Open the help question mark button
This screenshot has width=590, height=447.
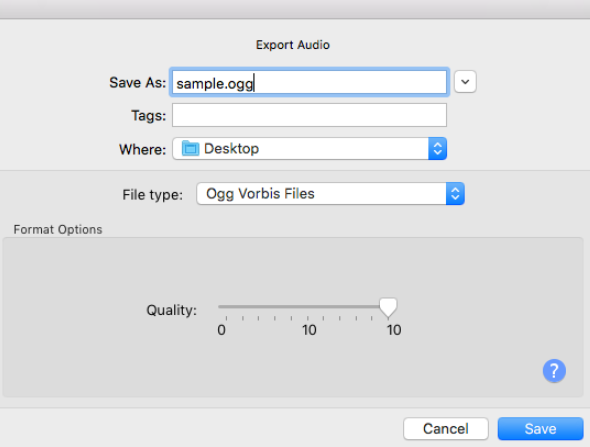click(x=554, y=371)
